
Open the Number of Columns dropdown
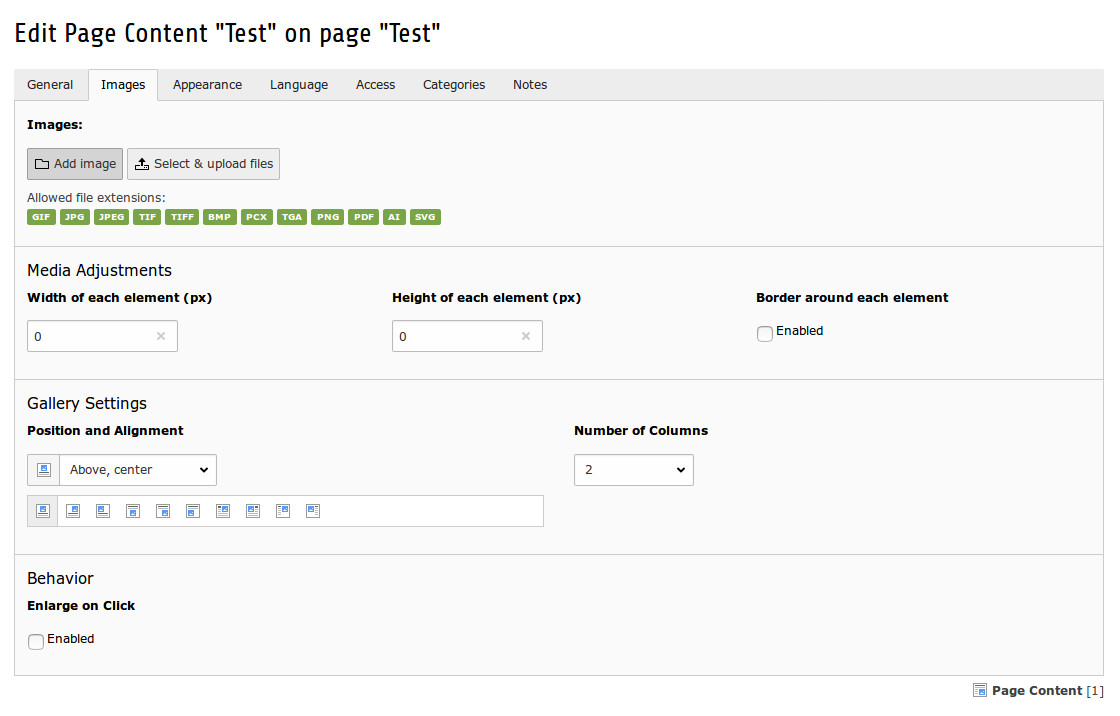pos(634,470)
